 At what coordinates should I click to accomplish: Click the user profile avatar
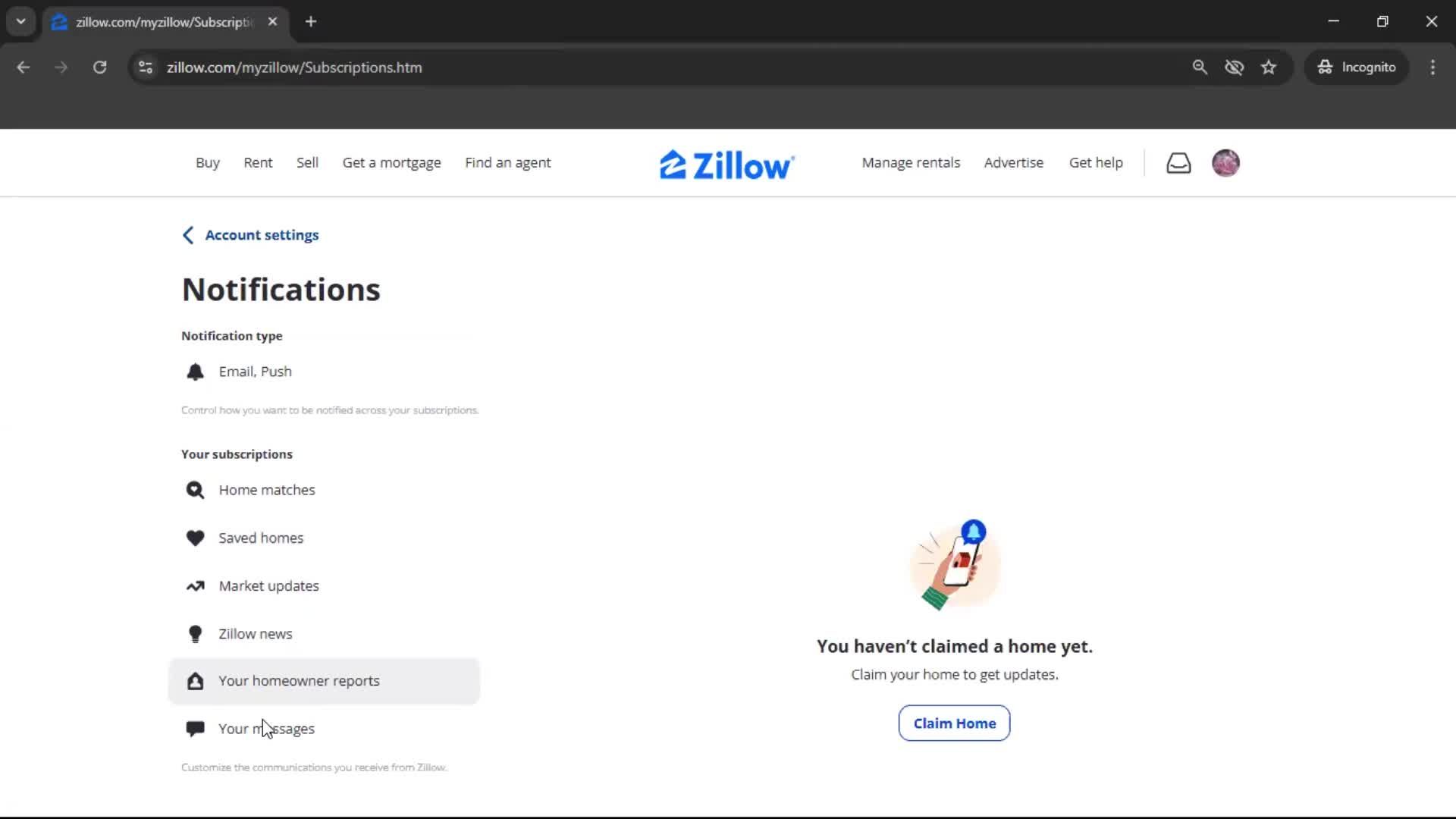pyautogui.click(x=1225, y=163)
